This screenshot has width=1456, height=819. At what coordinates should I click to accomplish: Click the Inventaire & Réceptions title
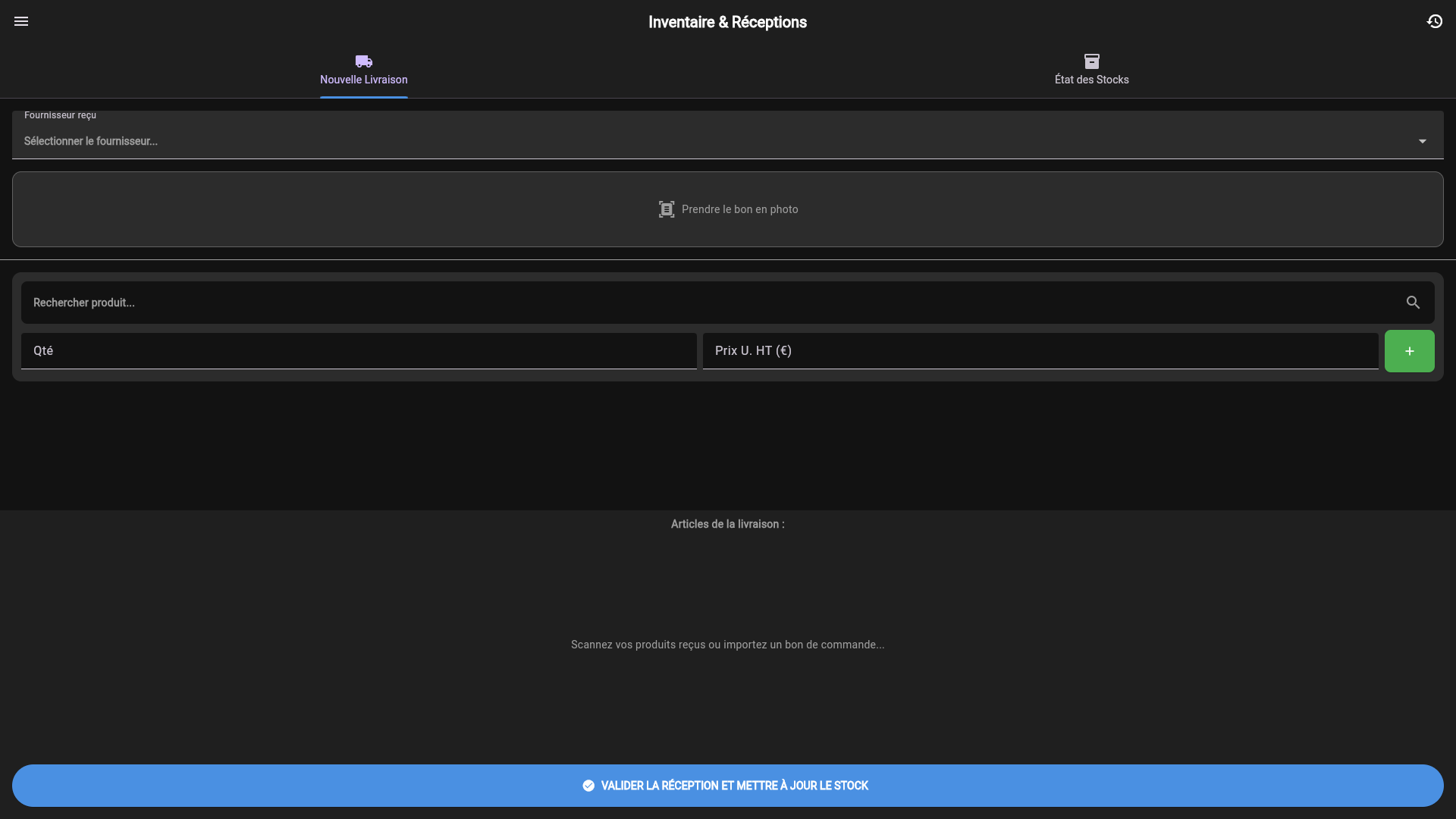[728, 22]
